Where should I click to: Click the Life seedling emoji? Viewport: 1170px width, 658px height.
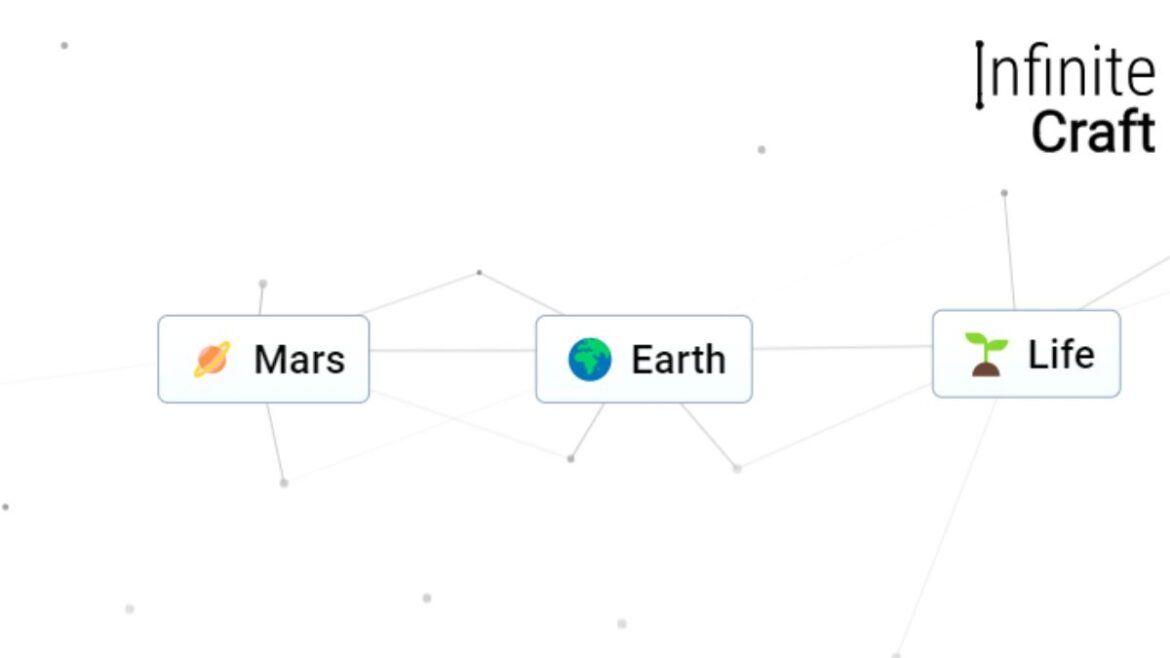(986, 354)
